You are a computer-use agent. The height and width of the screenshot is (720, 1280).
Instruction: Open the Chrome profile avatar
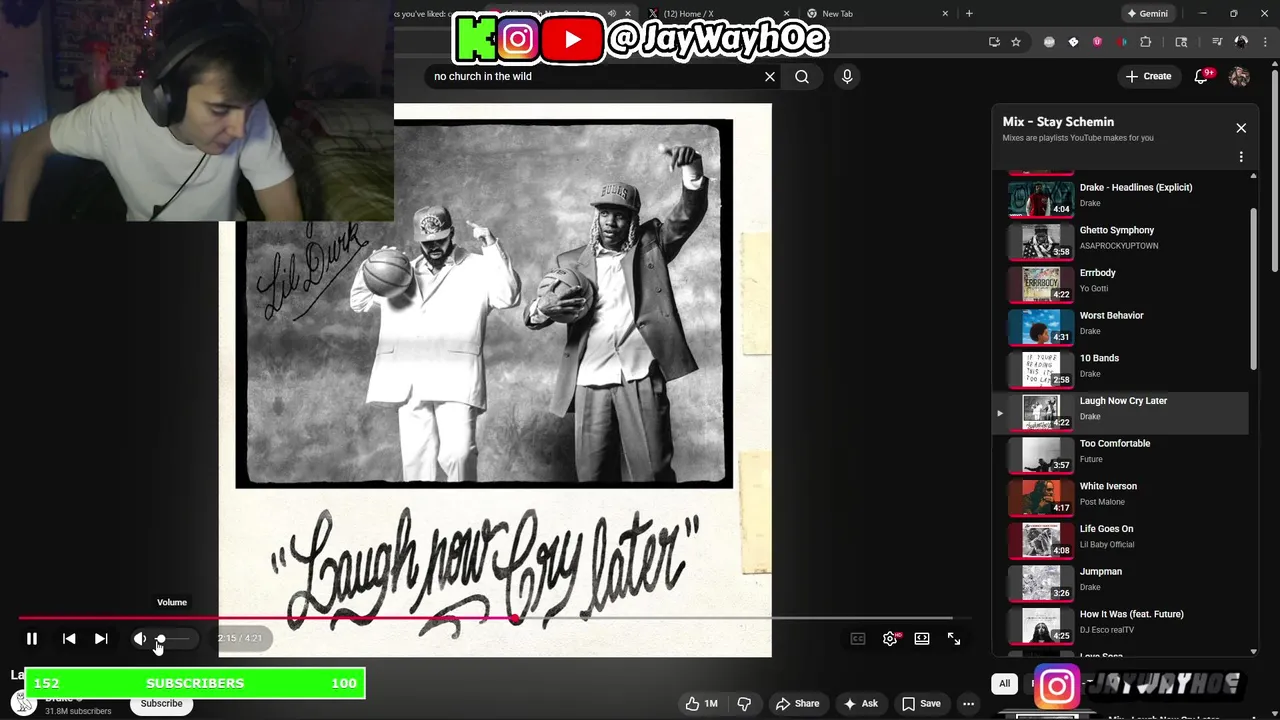(1241, 42)
